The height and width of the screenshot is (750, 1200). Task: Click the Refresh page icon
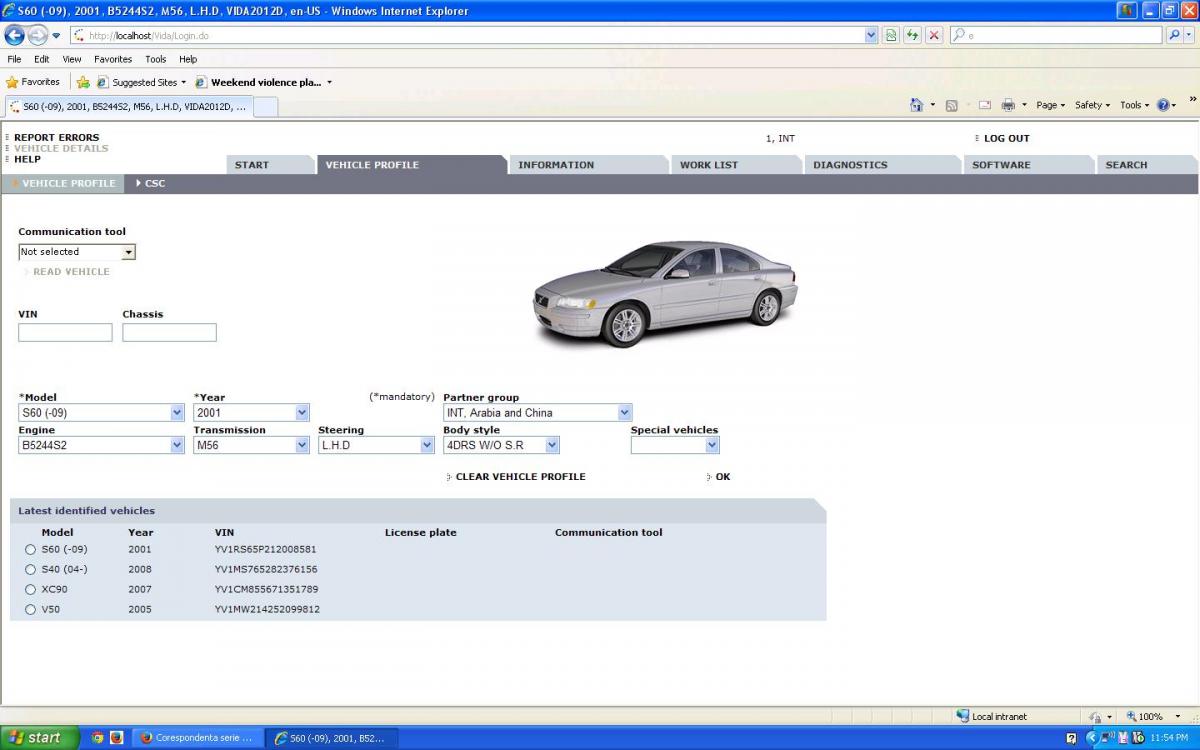tap(912, 35)
